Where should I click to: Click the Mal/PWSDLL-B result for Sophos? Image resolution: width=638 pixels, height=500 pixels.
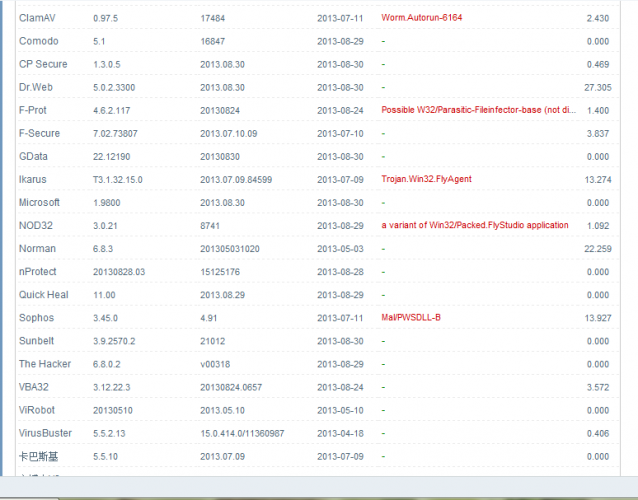coord(412,318)
